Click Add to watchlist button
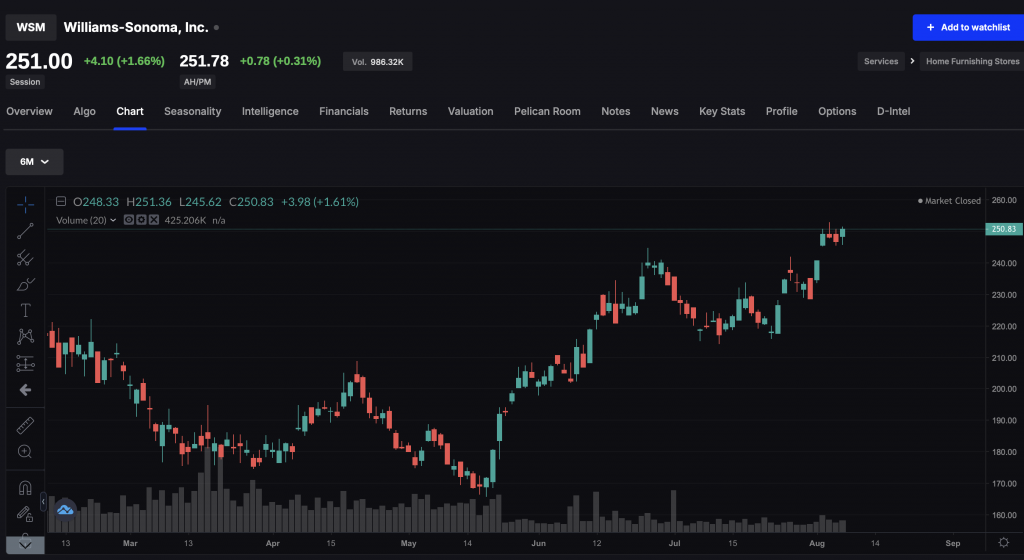This screenshot has width=1024, height=560. pos(968,27)
